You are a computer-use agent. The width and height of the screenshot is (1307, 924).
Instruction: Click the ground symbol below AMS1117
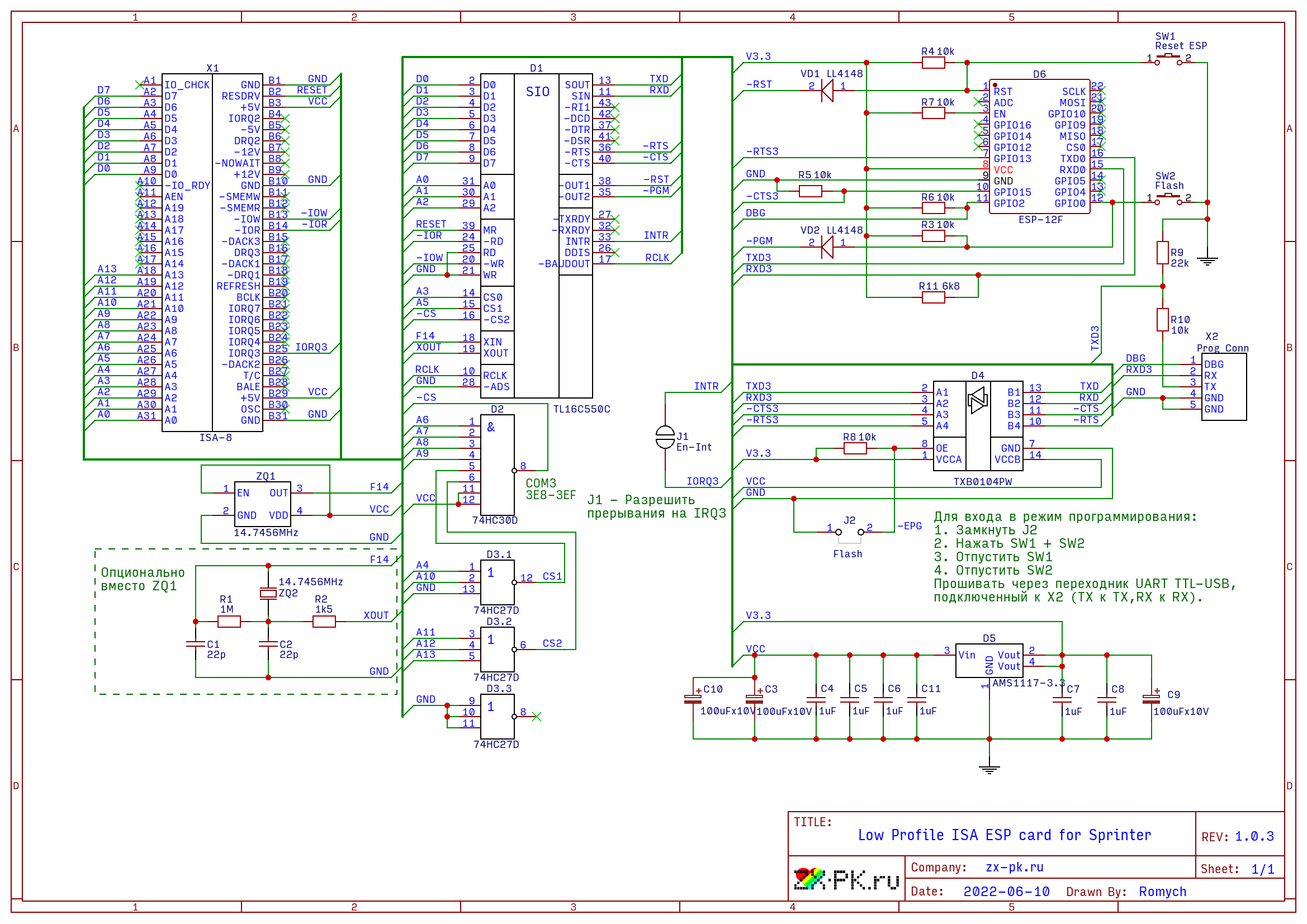[x=989, y=769]
